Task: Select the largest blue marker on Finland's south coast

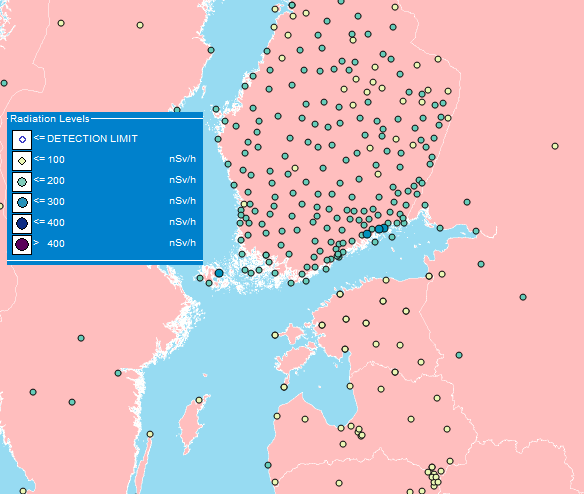Action: point(379,229)
